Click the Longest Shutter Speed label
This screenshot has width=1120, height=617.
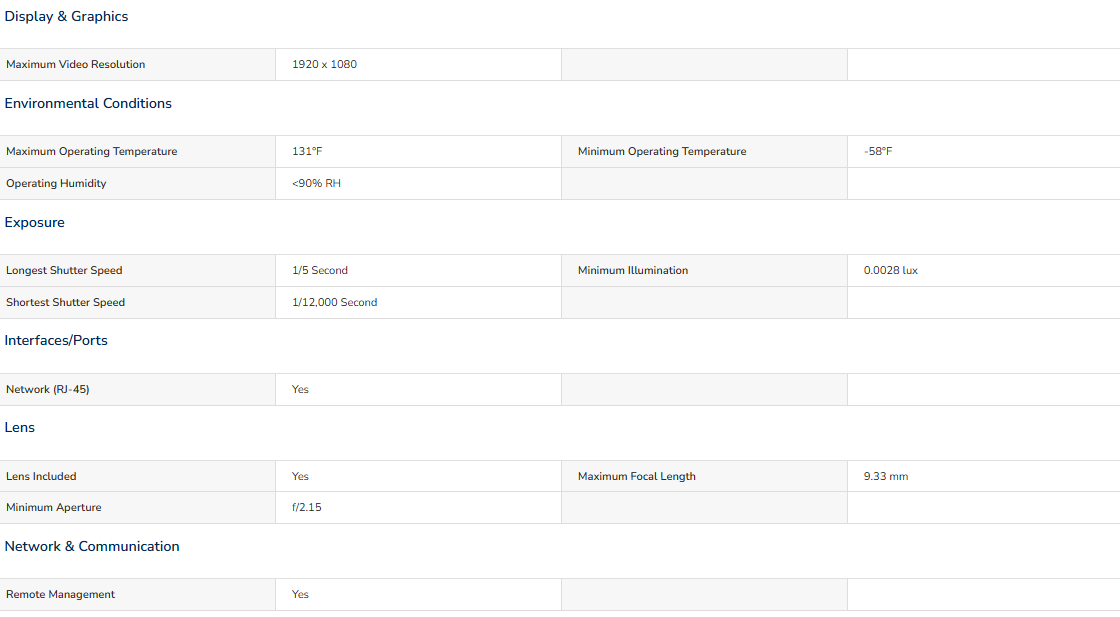tap(64, 271)
